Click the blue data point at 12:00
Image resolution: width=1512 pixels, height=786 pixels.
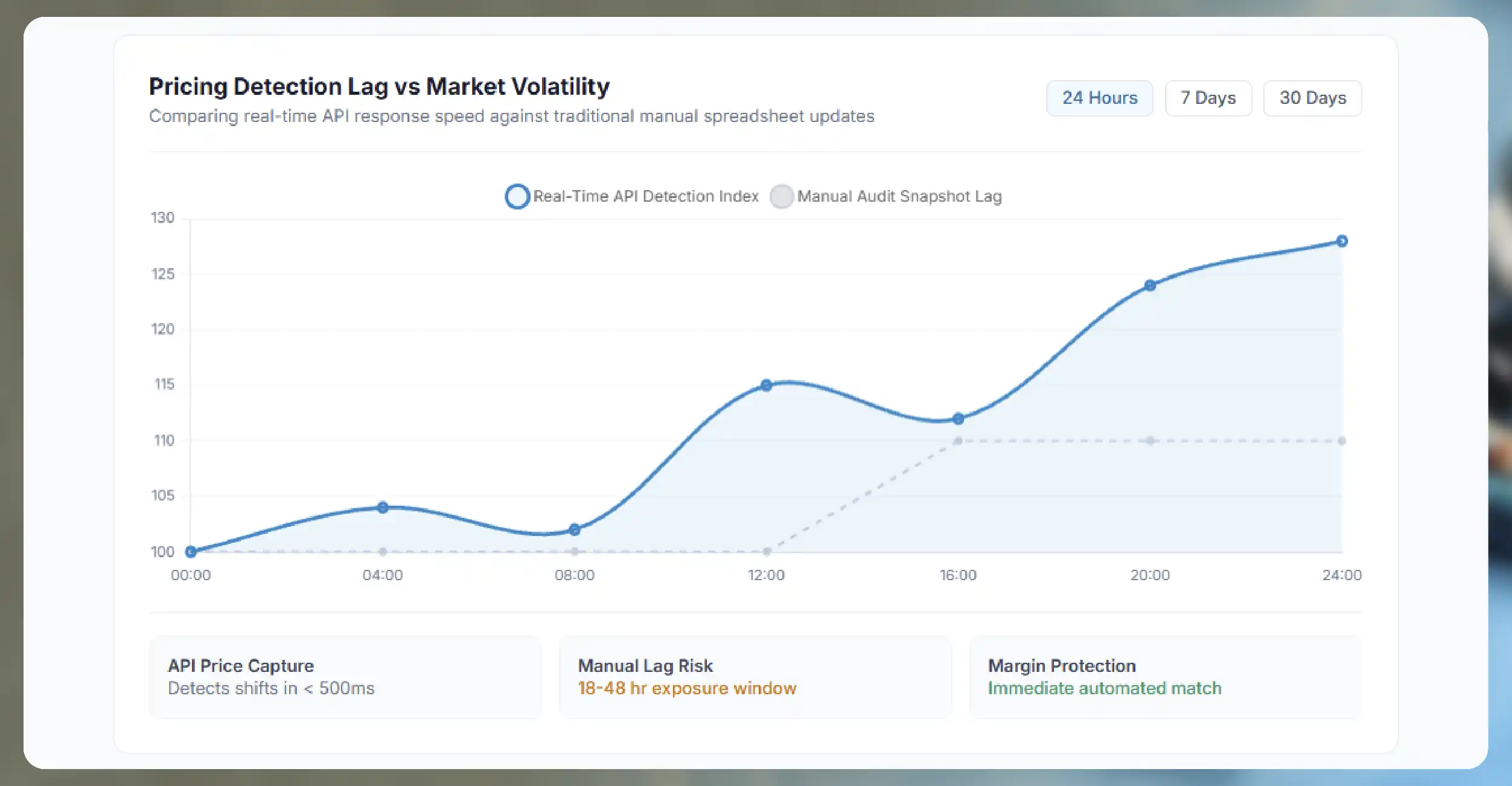tap(766, 385)
